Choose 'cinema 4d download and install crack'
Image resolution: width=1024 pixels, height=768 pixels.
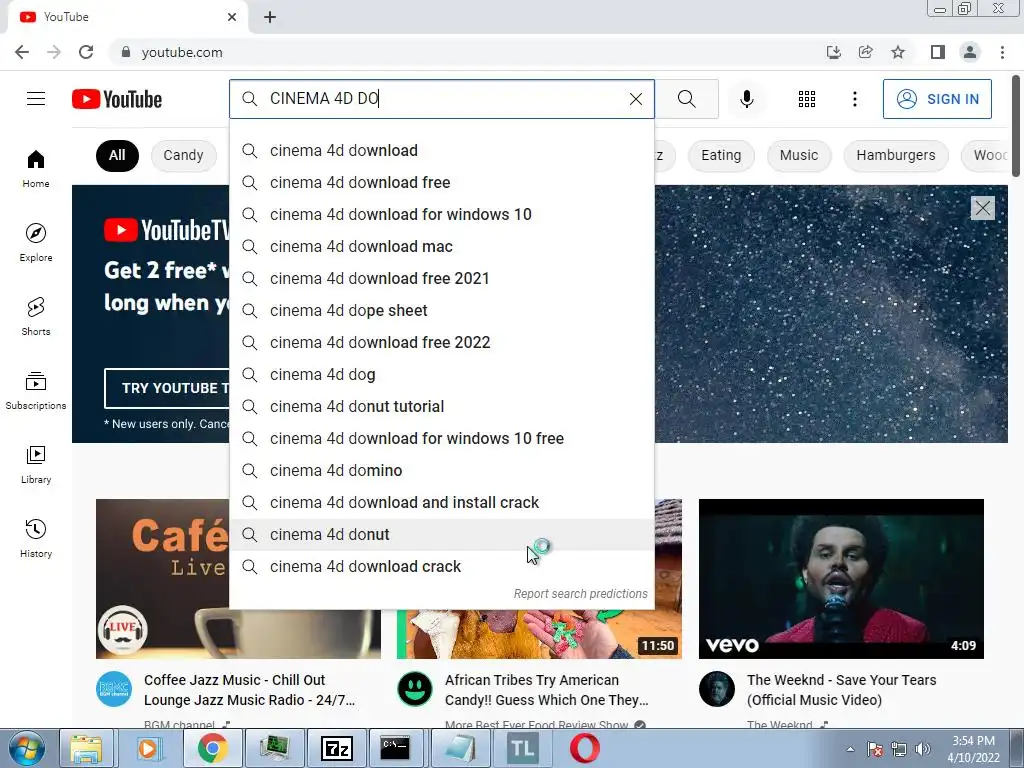coord(442,502)
